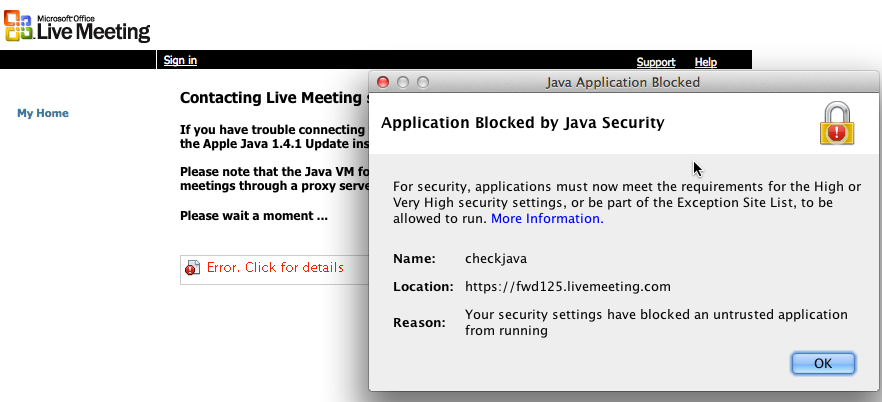Click the application name "checkjava"

pos(495,258)
